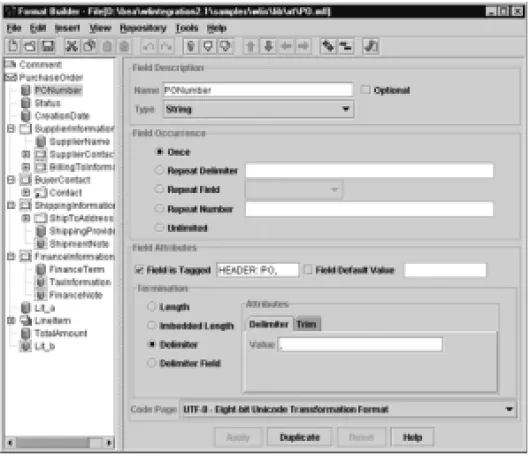The height and width of the screenshot is (456, 530).
Task: Enable the Field Default Value checkbox
Action: point(308,270)
